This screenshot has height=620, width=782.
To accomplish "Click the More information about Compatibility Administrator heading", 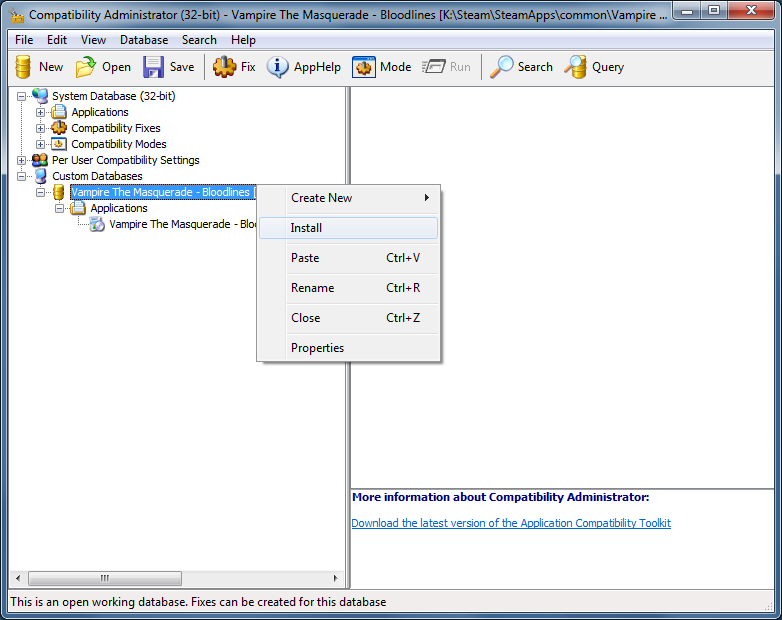I will coord(501,497).
